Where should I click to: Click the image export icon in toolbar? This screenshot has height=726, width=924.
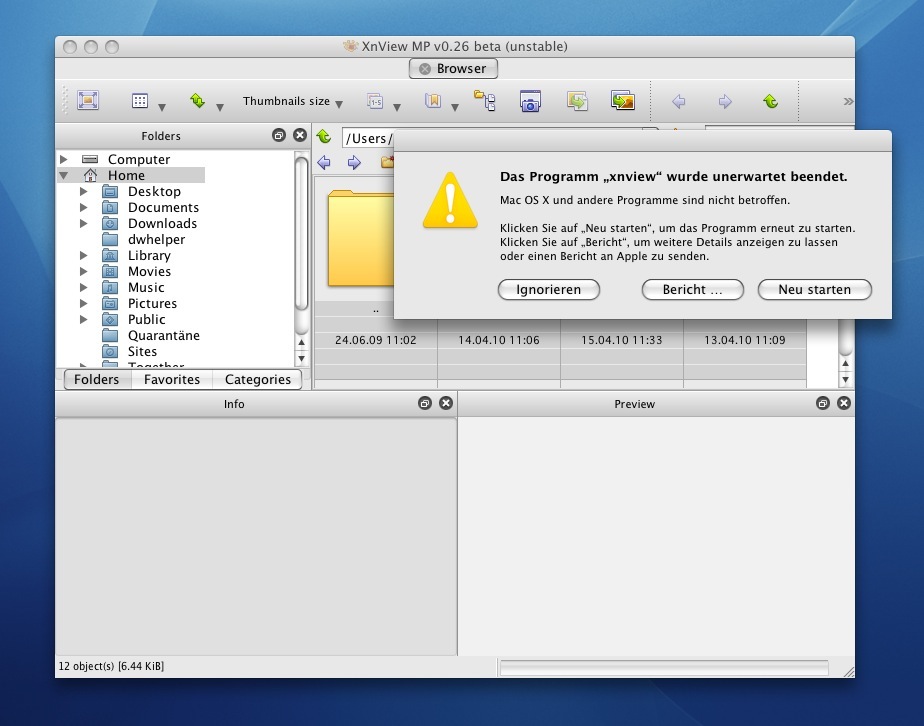pos(623,101)
